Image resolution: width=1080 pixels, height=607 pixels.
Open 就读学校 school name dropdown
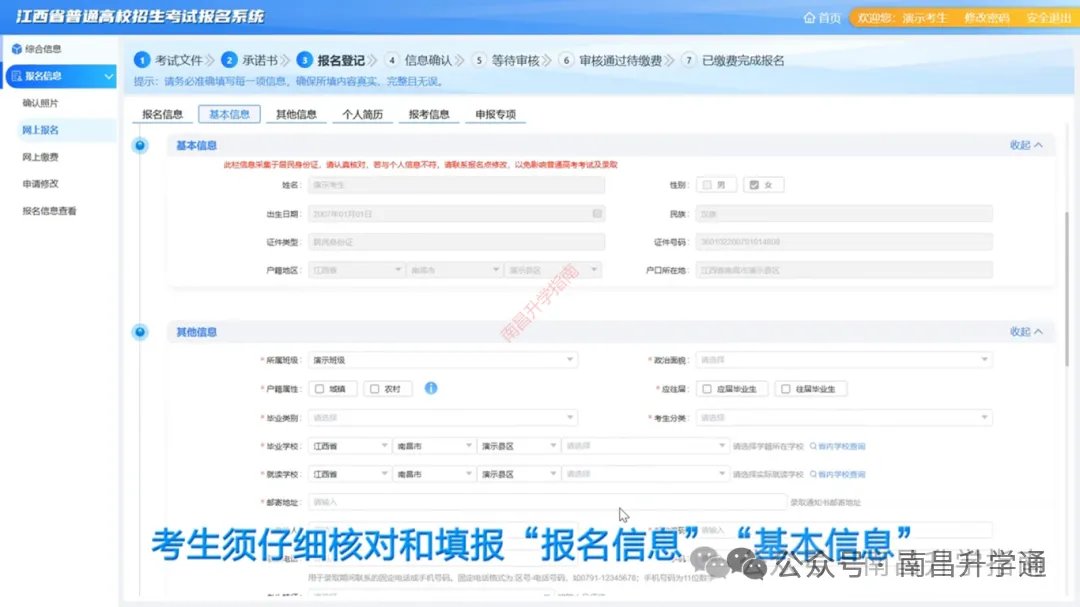point(645,475)
